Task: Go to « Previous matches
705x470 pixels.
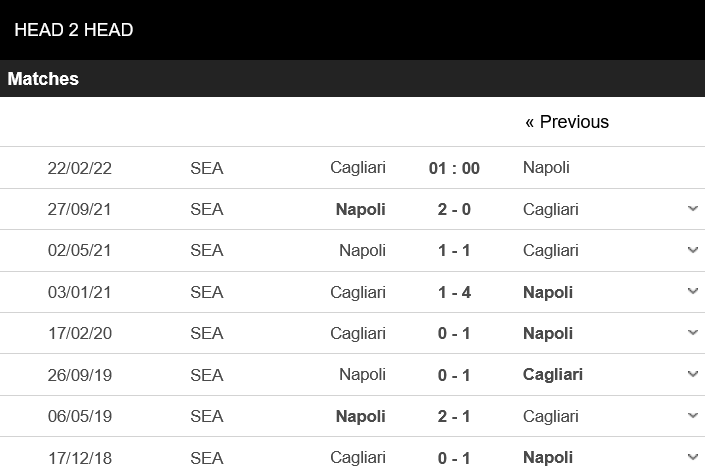Action: click(x=566, y=122)
